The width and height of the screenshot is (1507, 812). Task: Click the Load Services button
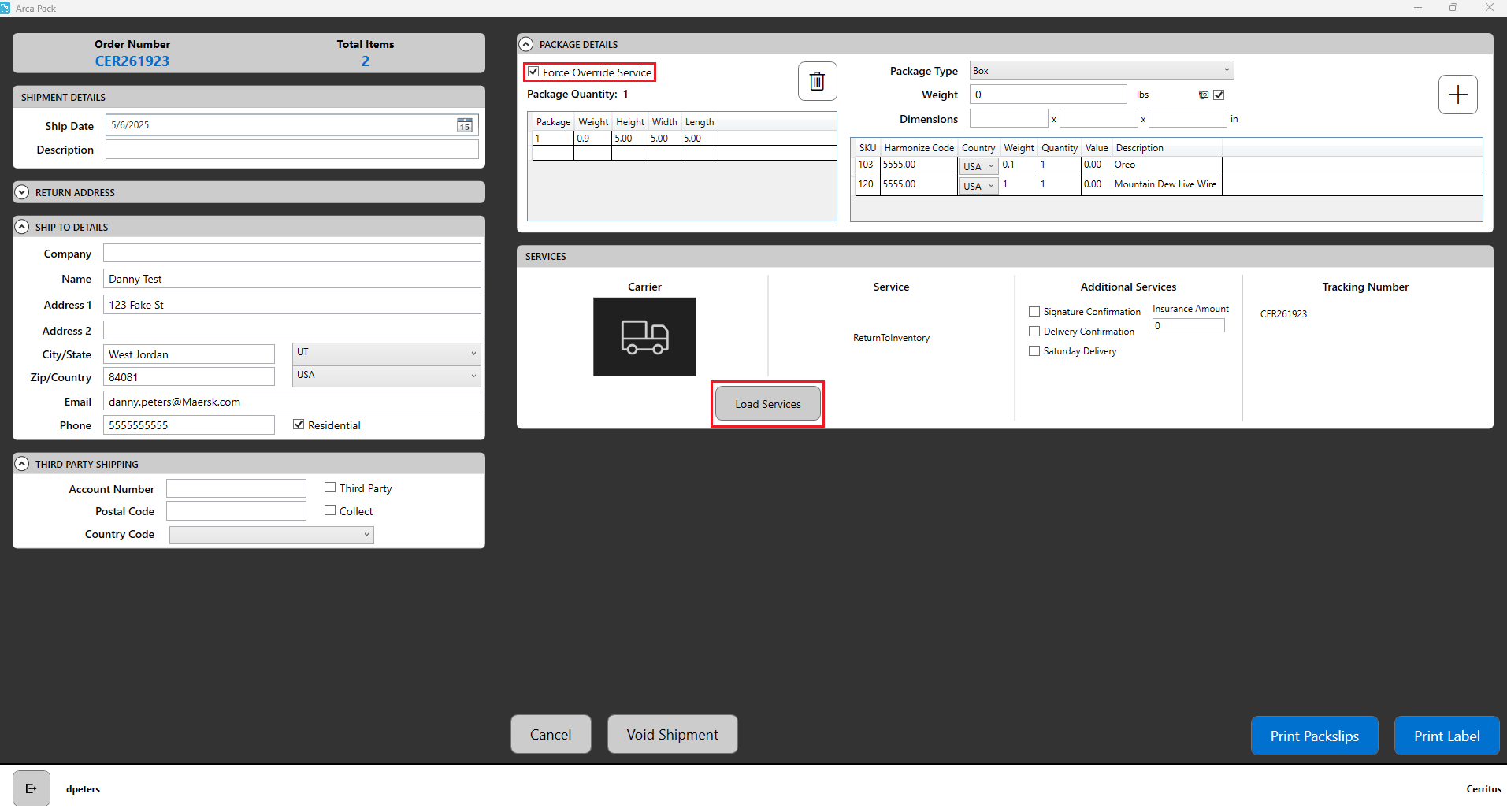pyautogui.click(x=768, y=404)
